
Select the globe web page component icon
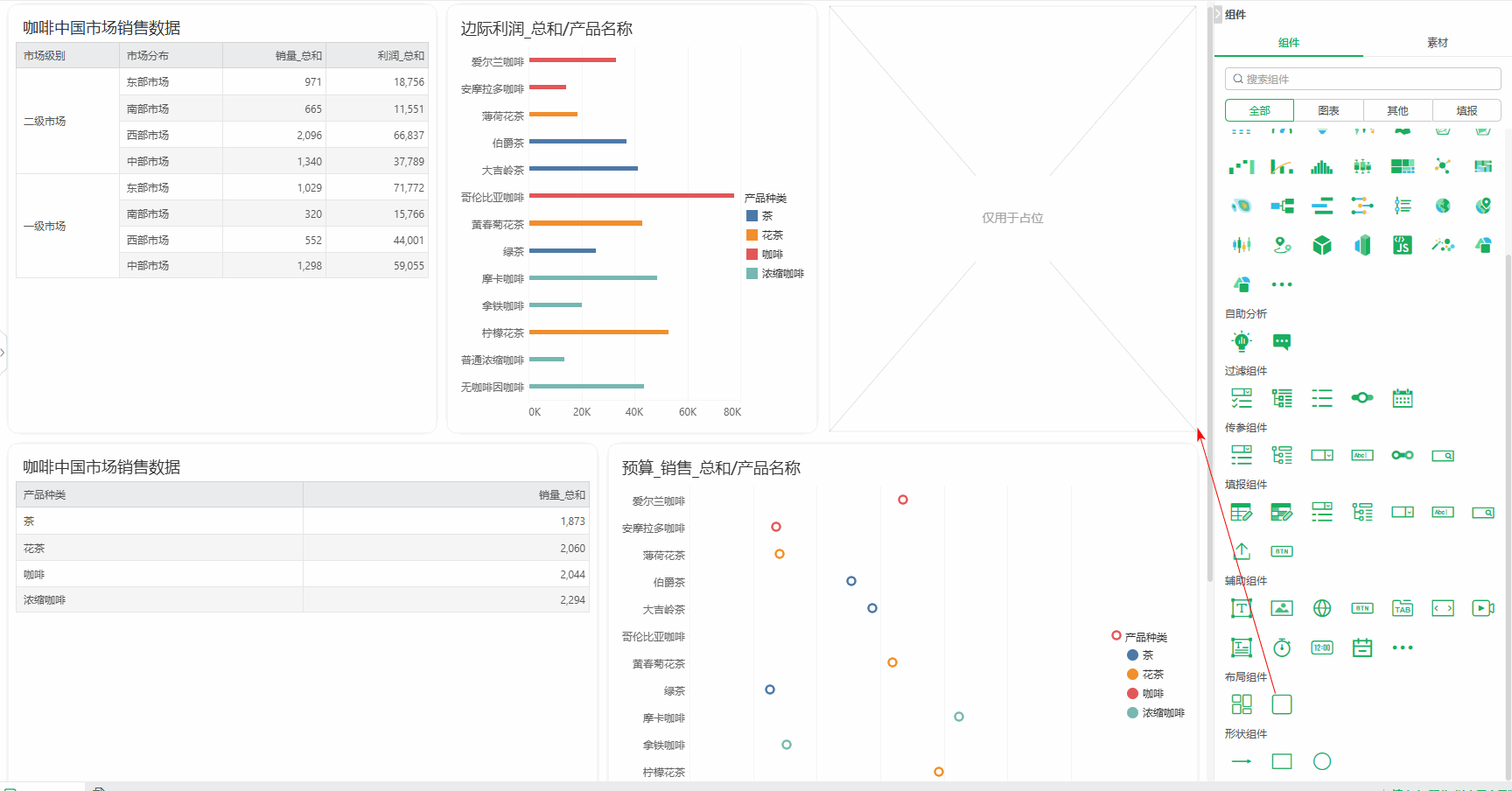tap(1322, 608)
